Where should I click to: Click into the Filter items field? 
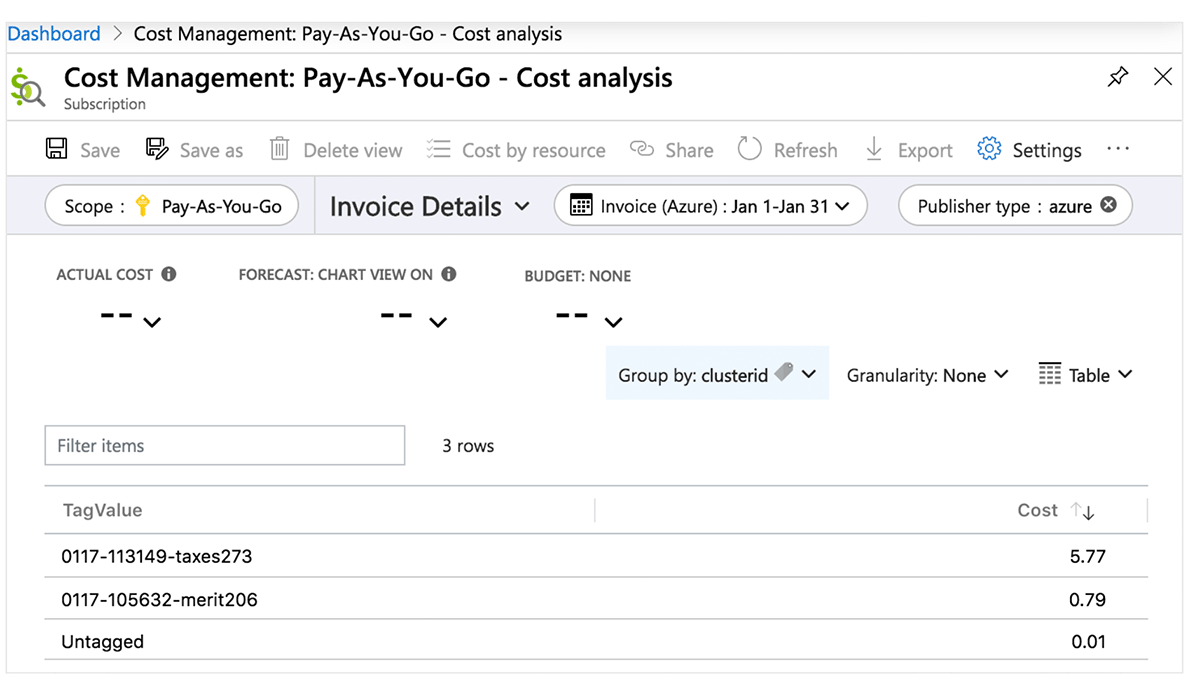[x=225, y=446]
